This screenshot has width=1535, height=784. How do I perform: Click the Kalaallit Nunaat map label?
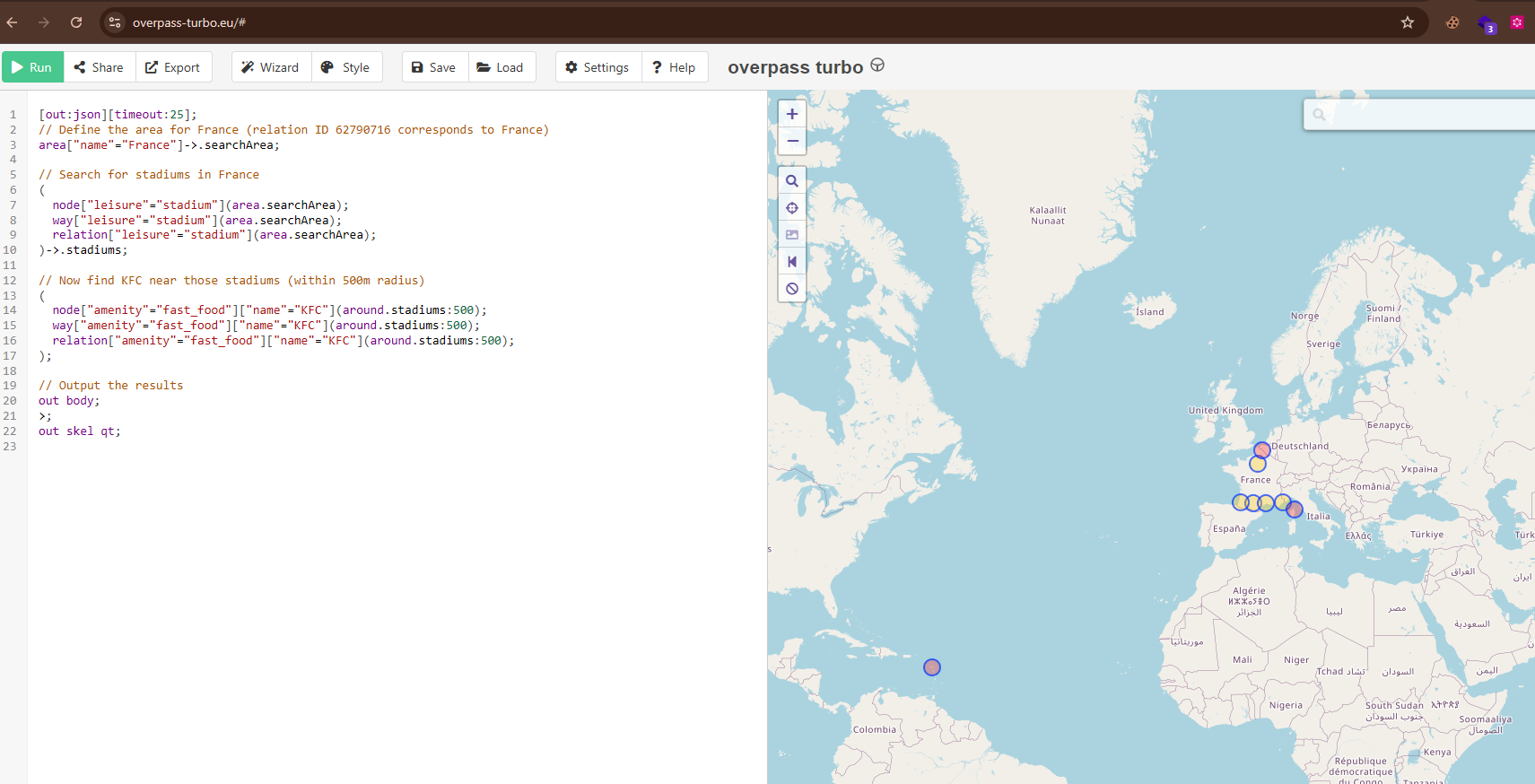(1048, 215)
